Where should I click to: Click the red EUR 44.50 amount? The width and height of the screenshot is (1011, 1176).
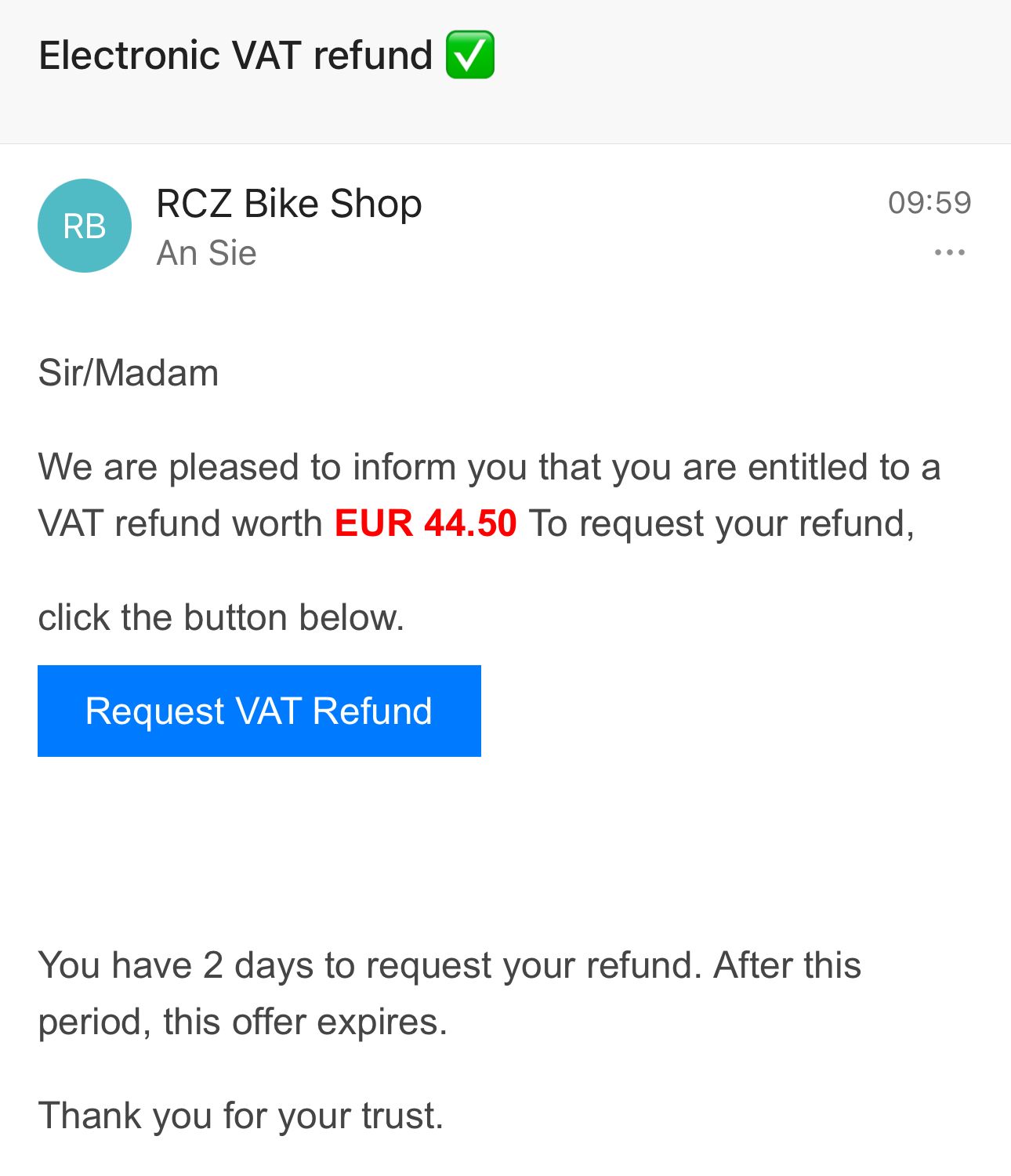point(426,523)
